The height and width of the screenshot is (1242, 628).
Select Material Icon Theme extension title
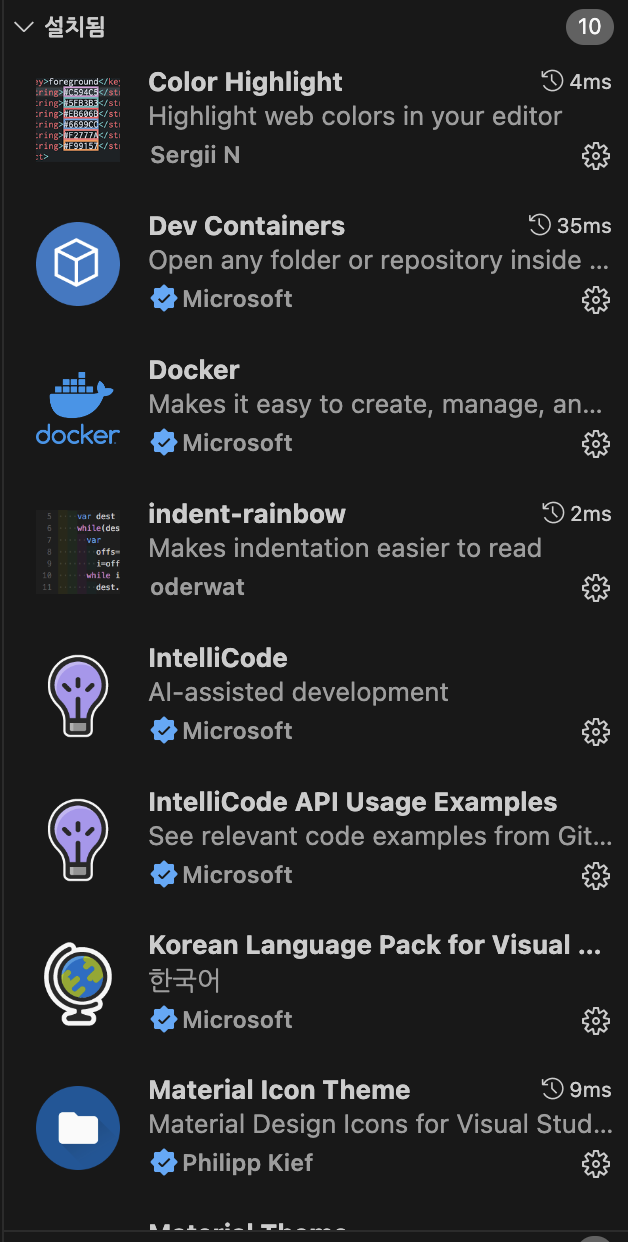(x=280, y=1090)
